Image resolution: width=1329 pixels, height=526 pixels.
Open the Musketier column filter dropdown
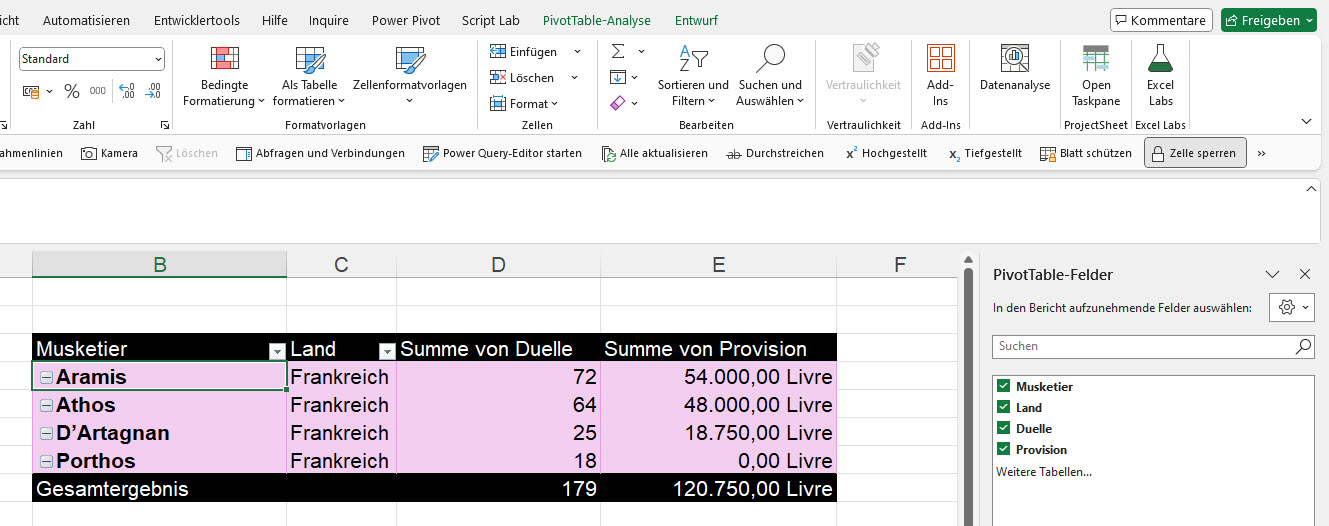pos(276,351)
